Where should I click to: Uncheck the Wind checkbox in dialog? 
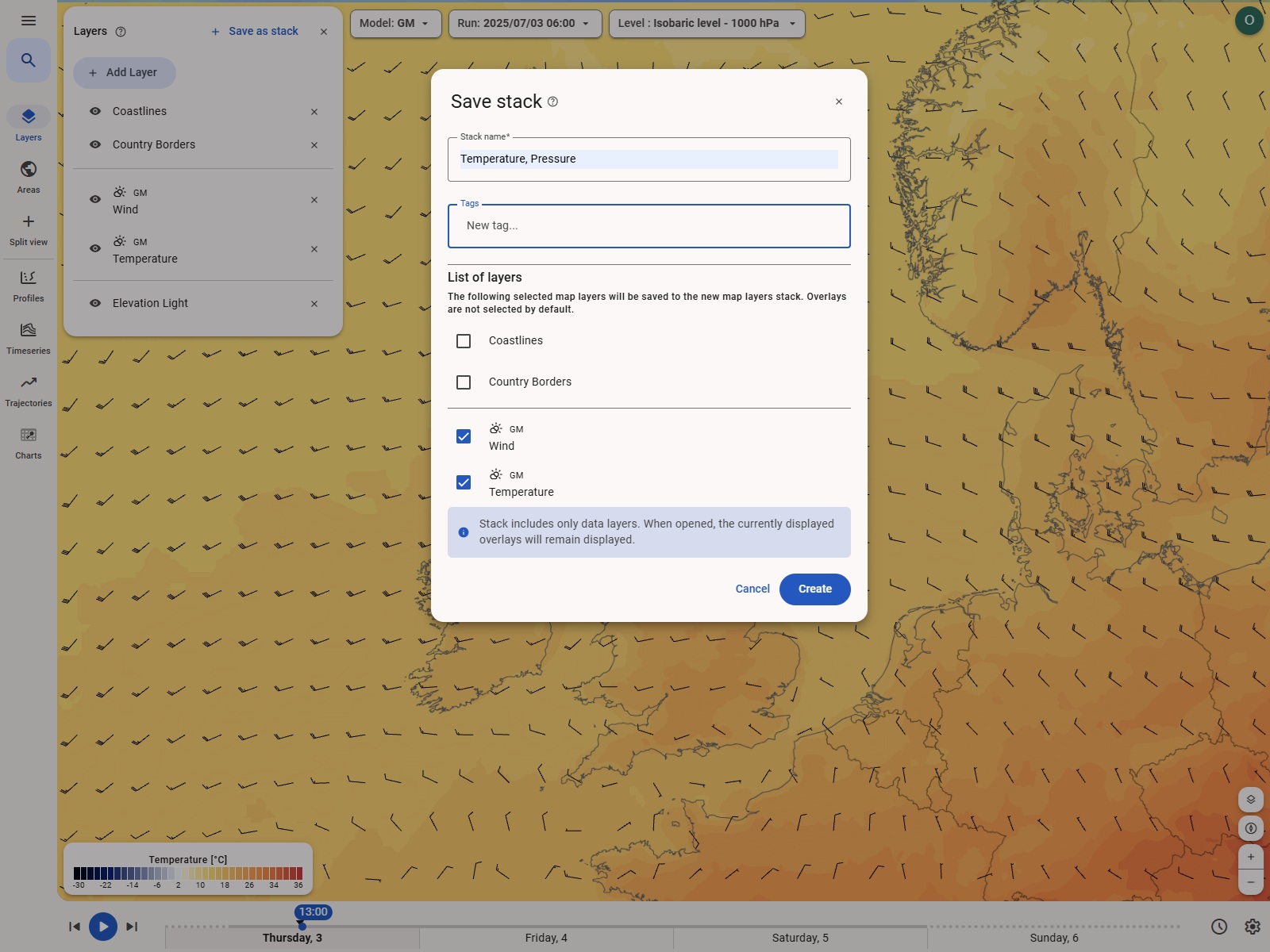click(464, 436)
